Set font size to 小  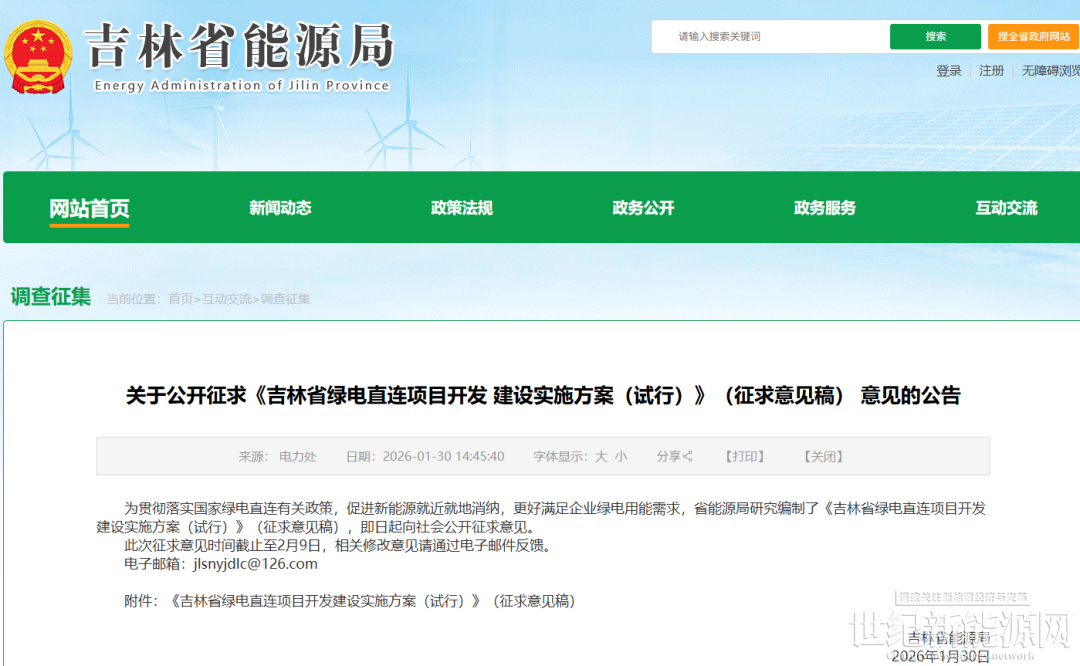point(621,457)
